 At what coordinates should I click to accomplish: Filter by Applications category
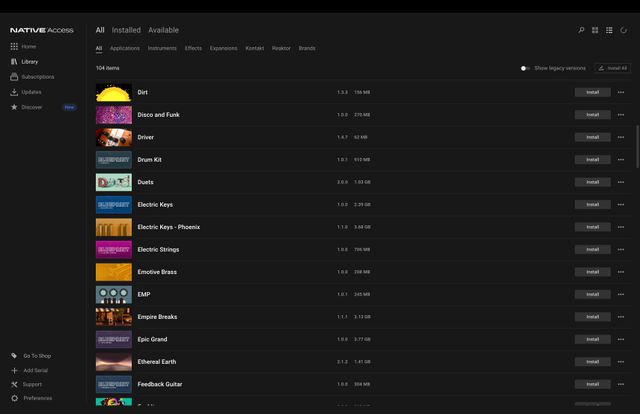[x=124, y=48]
